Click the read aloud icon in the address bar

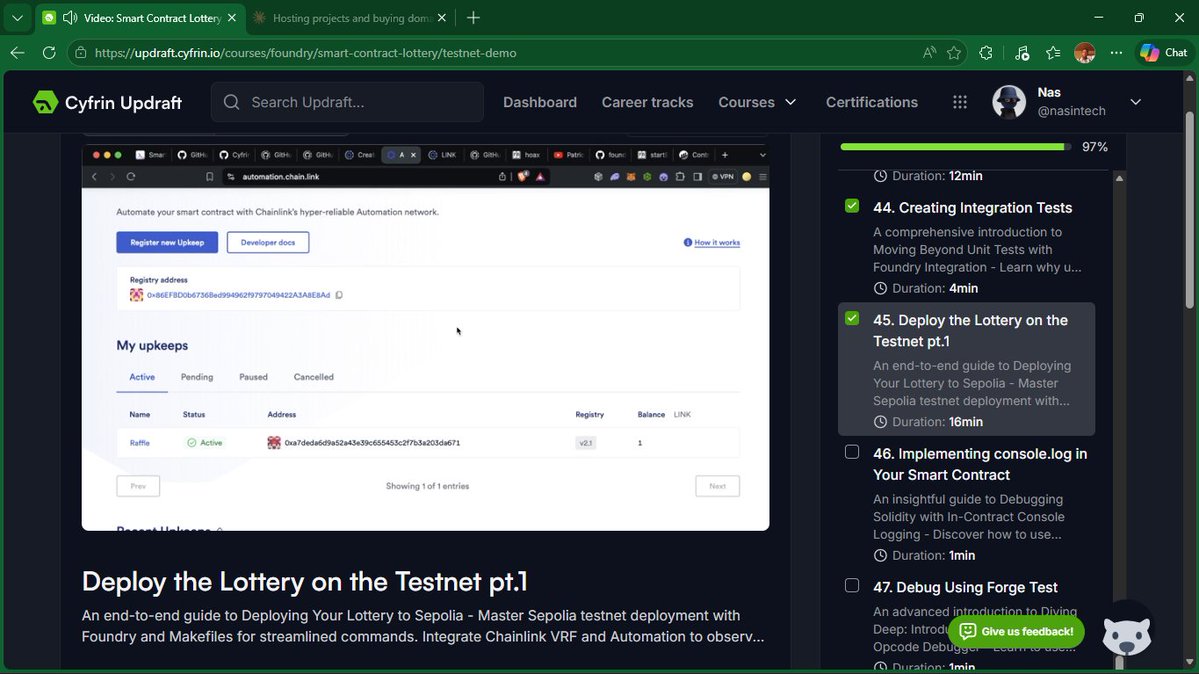[x=929, y=53]
